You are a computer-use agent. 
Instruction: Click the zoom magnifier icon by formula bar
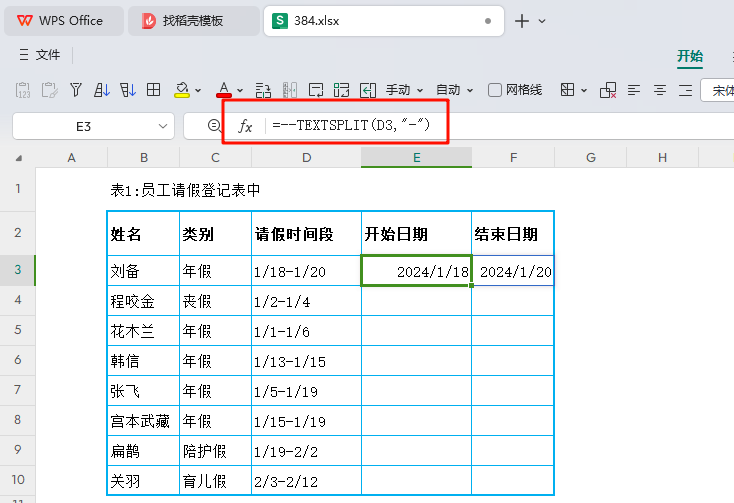(x=214, y=125)
